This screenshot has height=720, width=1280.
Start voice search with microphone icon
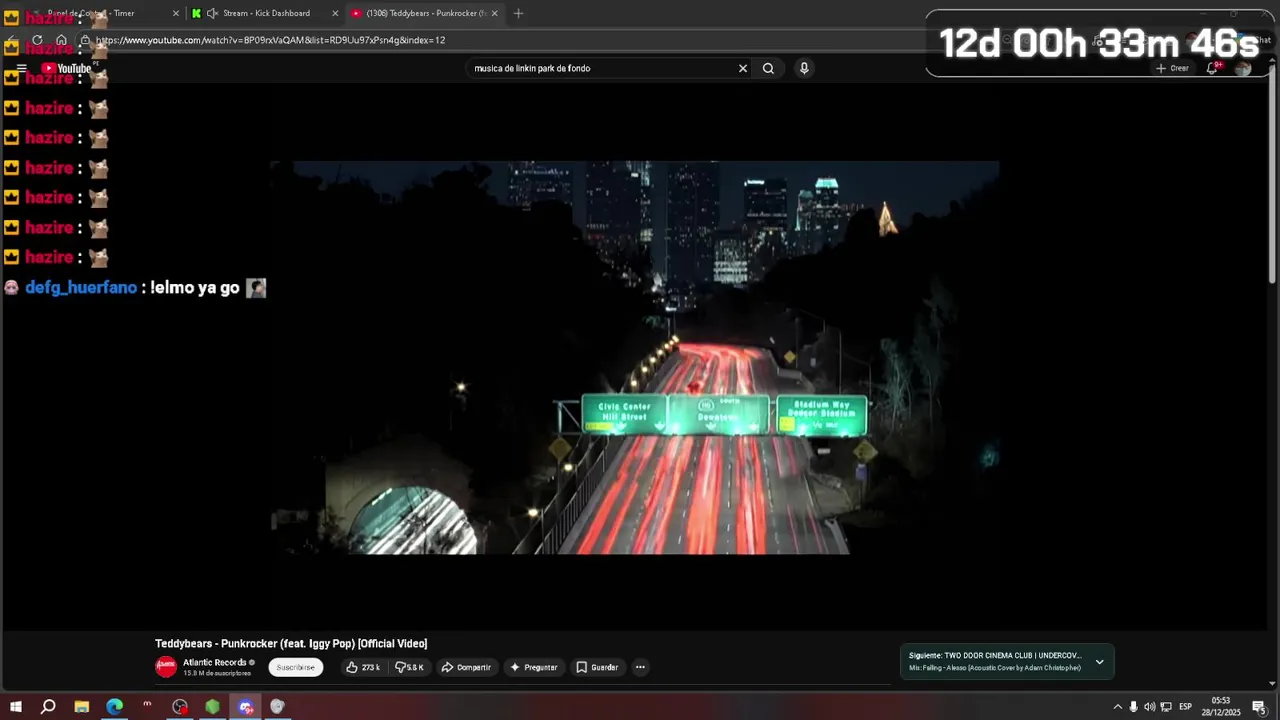[804, 68]
